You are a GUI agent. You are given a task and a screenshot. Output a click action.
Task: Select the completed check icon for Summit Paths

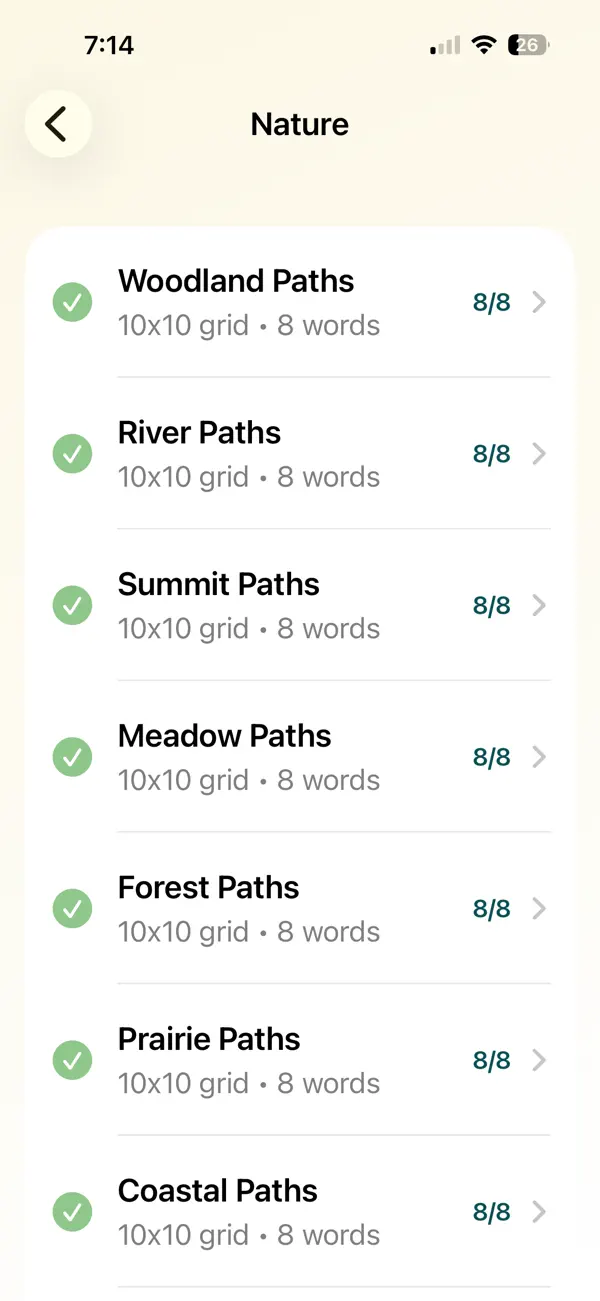pos(72,606)
